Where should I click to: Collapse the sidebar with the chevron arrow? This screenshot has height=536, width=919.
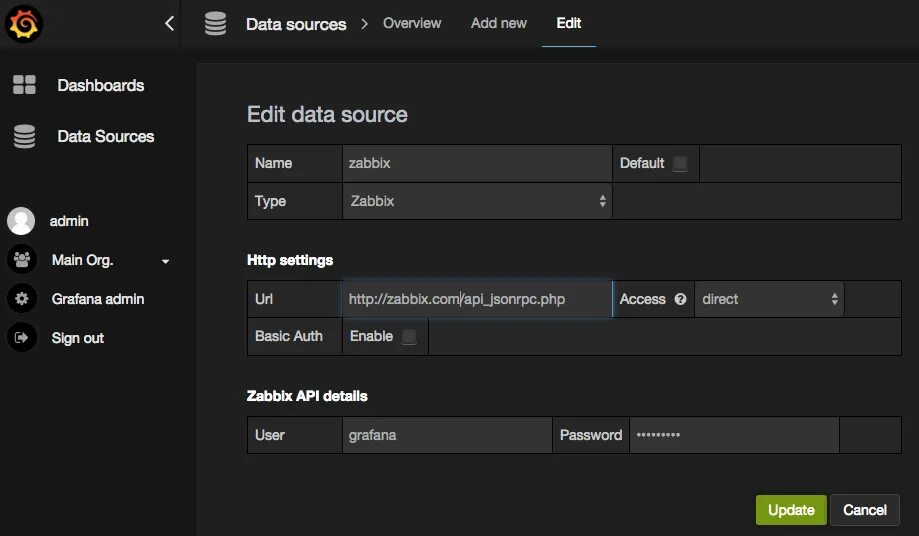[169, 24]
